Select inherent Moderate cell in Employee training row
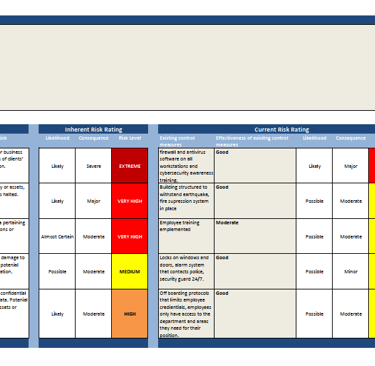 [94, 236]
